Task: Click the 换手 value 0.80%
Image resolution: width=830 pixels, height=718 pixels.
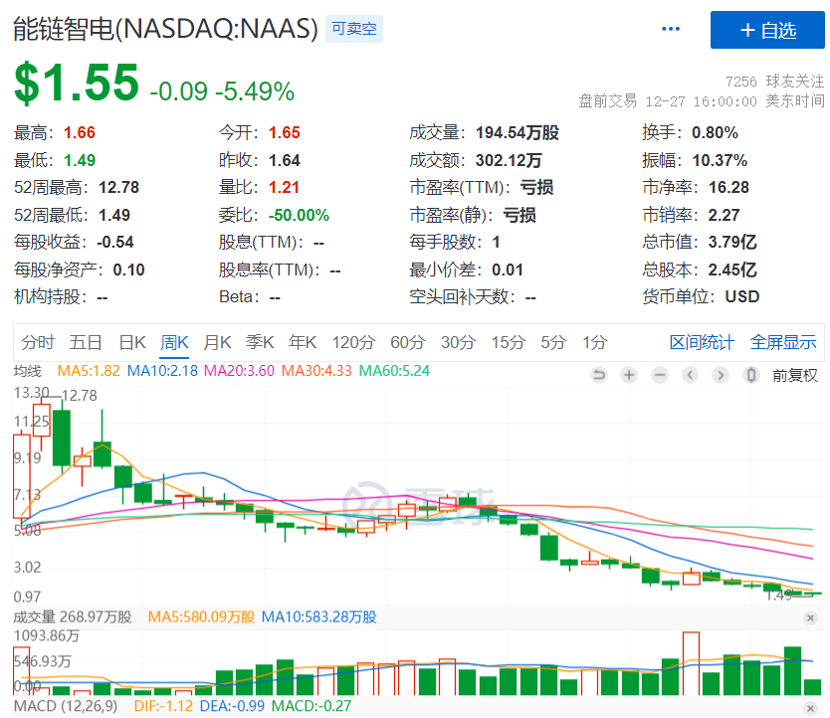Action: (x=715, y=132)
